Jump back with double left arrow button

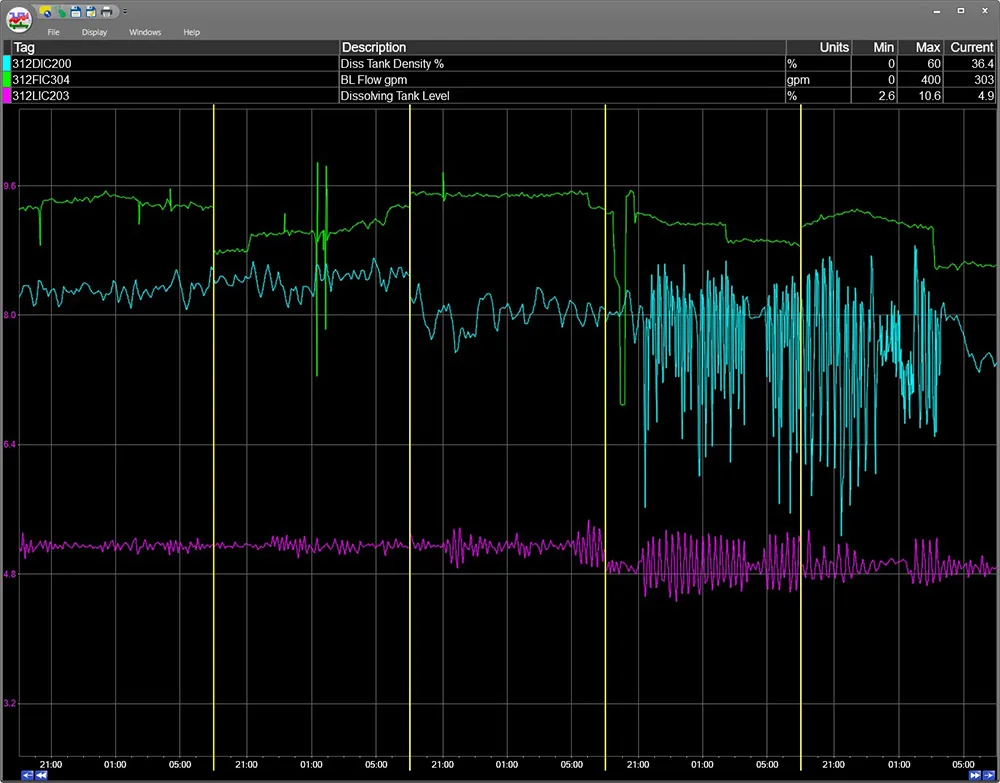[x=41, y=775]
